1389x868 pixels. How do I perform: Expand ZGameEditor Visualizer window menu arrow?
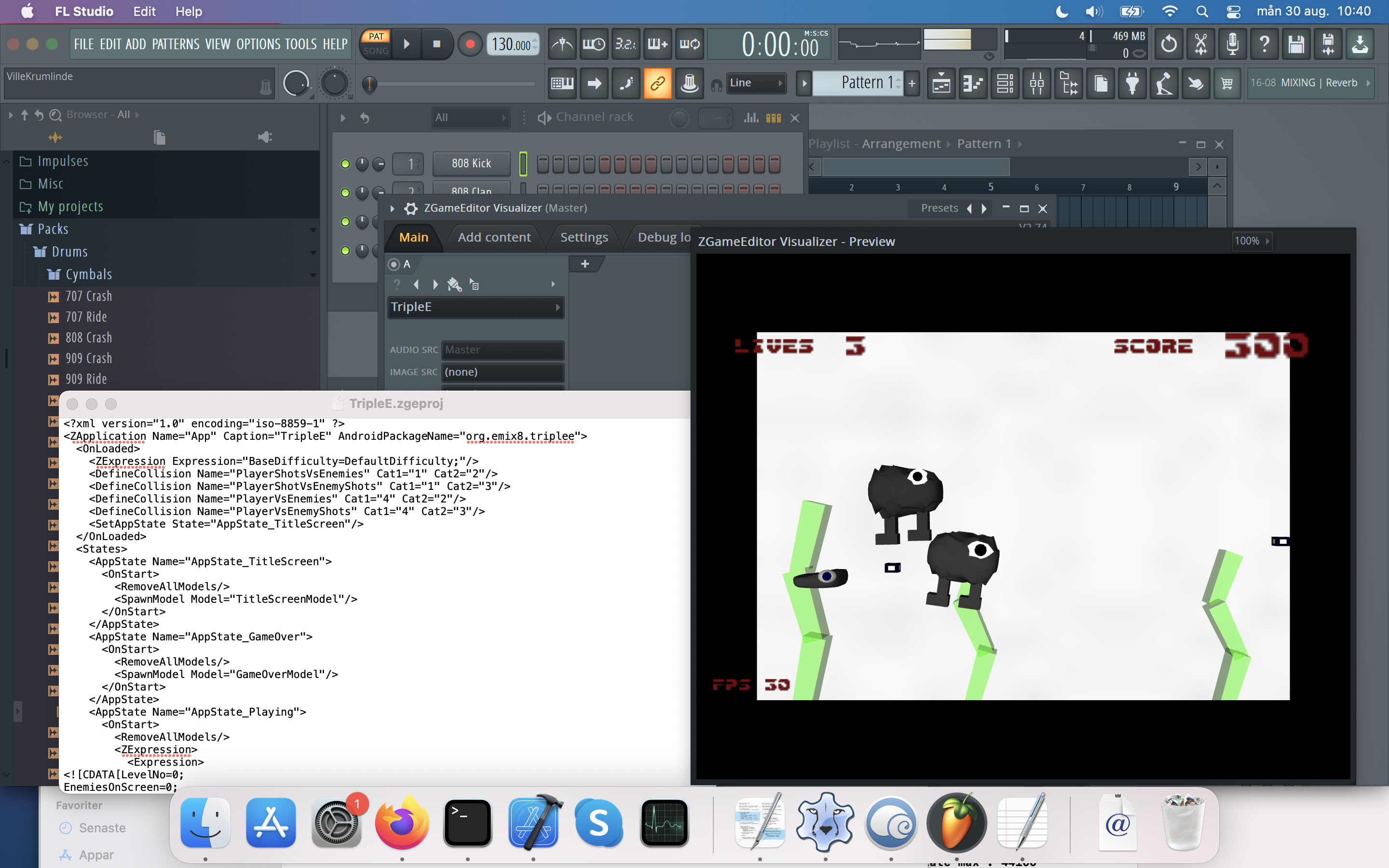(x=393, y=208)
